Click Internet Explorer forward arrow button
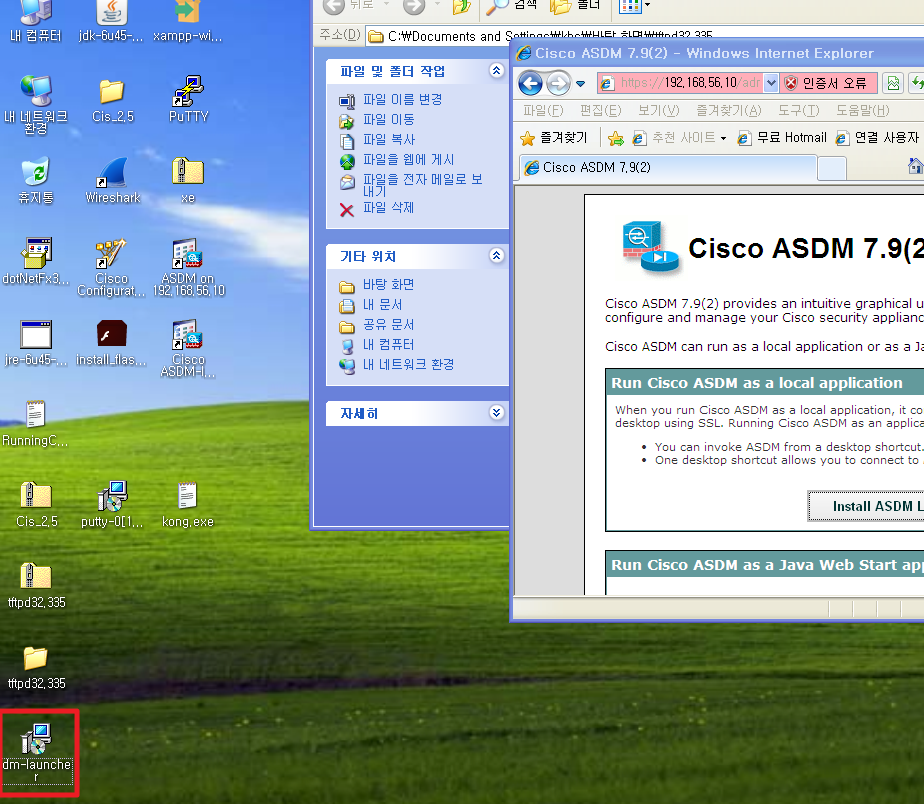 click(x=557, y=83)
